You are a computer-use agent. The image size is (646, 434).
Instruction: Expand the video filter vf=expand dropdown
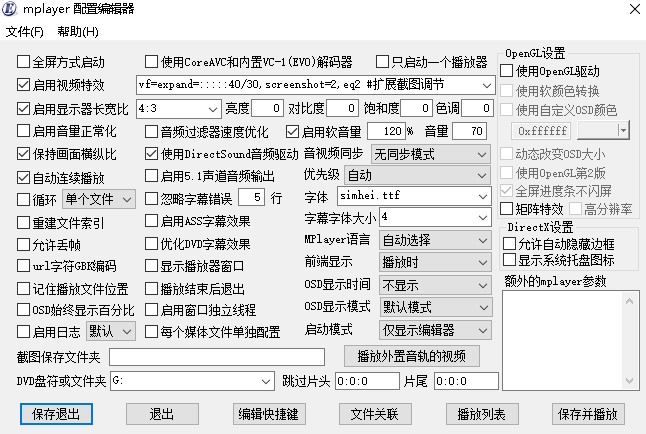pyautogui.click(x=487, y=85)
